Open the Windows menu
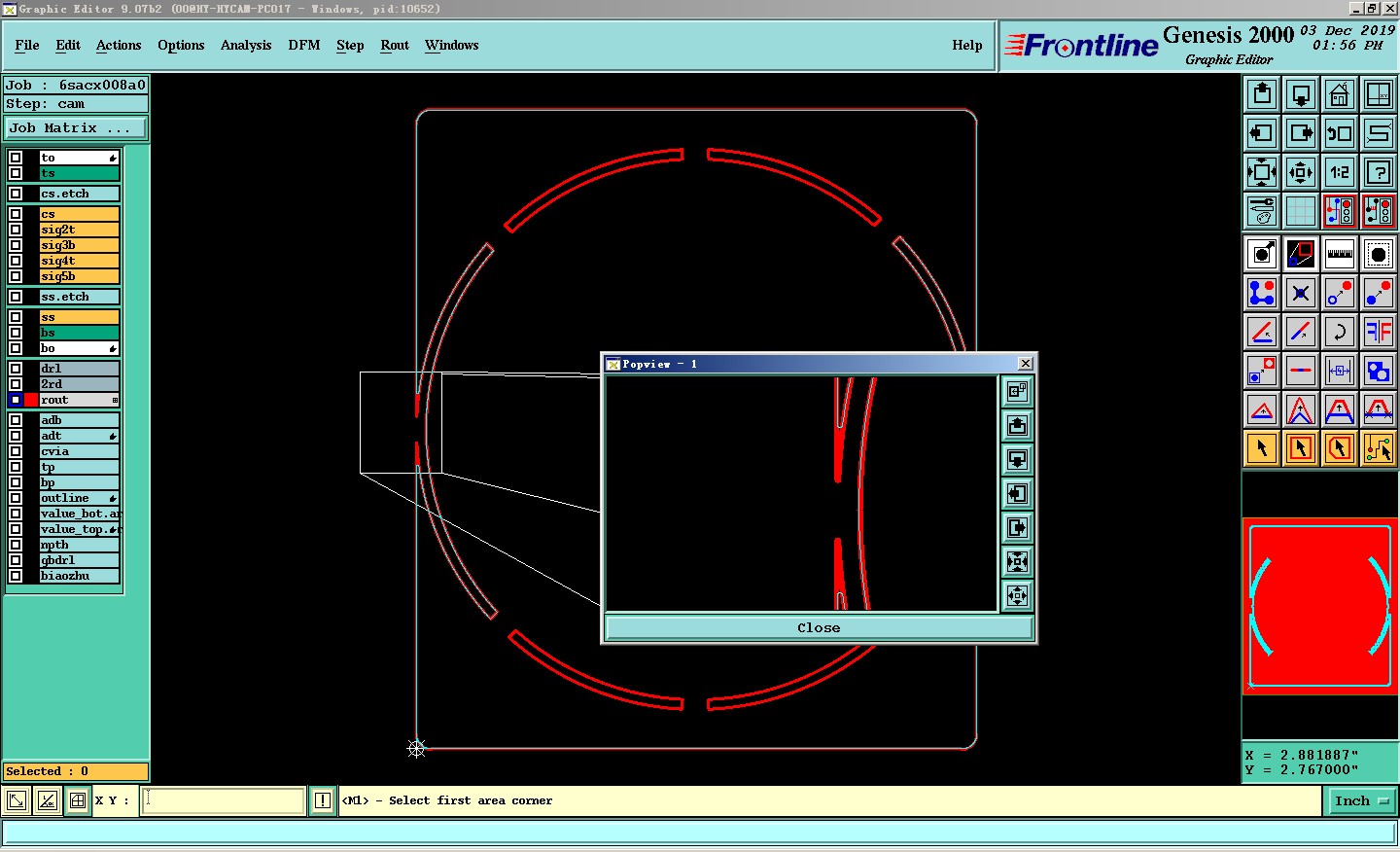 coord(452,46)
